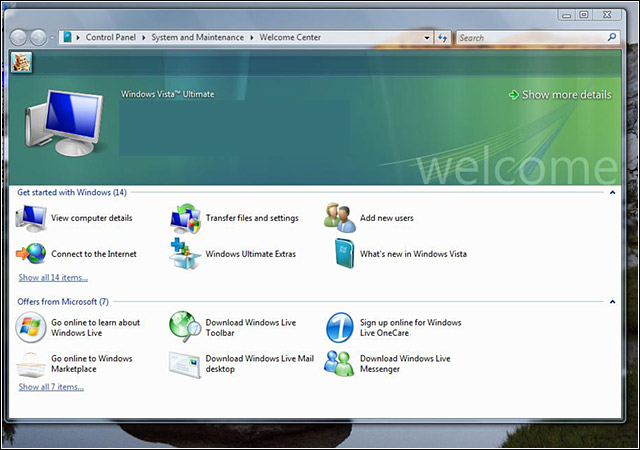Collapse the Get started with Windows section
This screenshot has width=640, height=450.
(x=612, y=192)
